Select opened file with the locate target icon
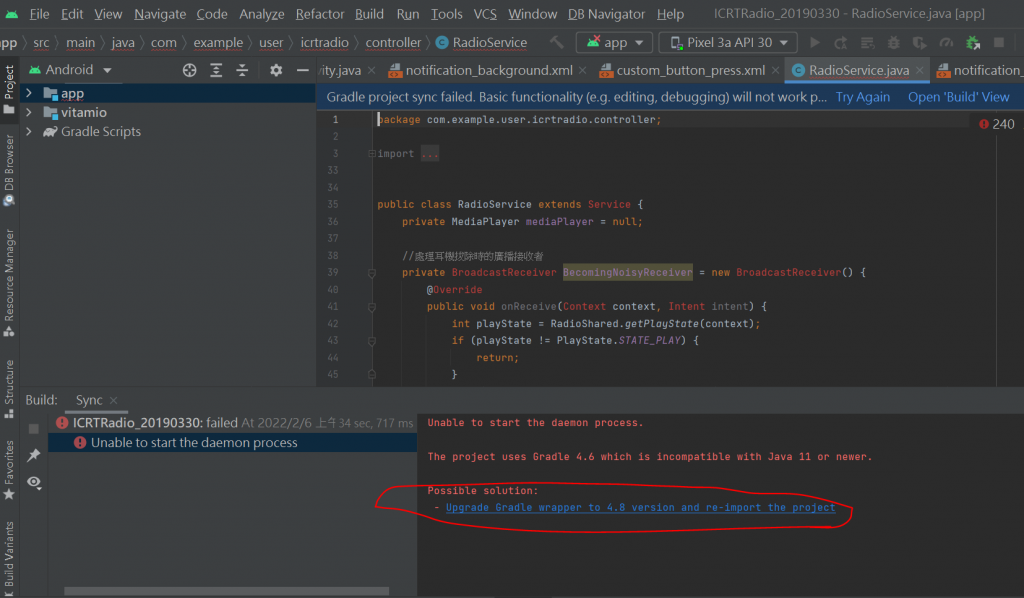The image size is (1024, 598). (189, 70)
